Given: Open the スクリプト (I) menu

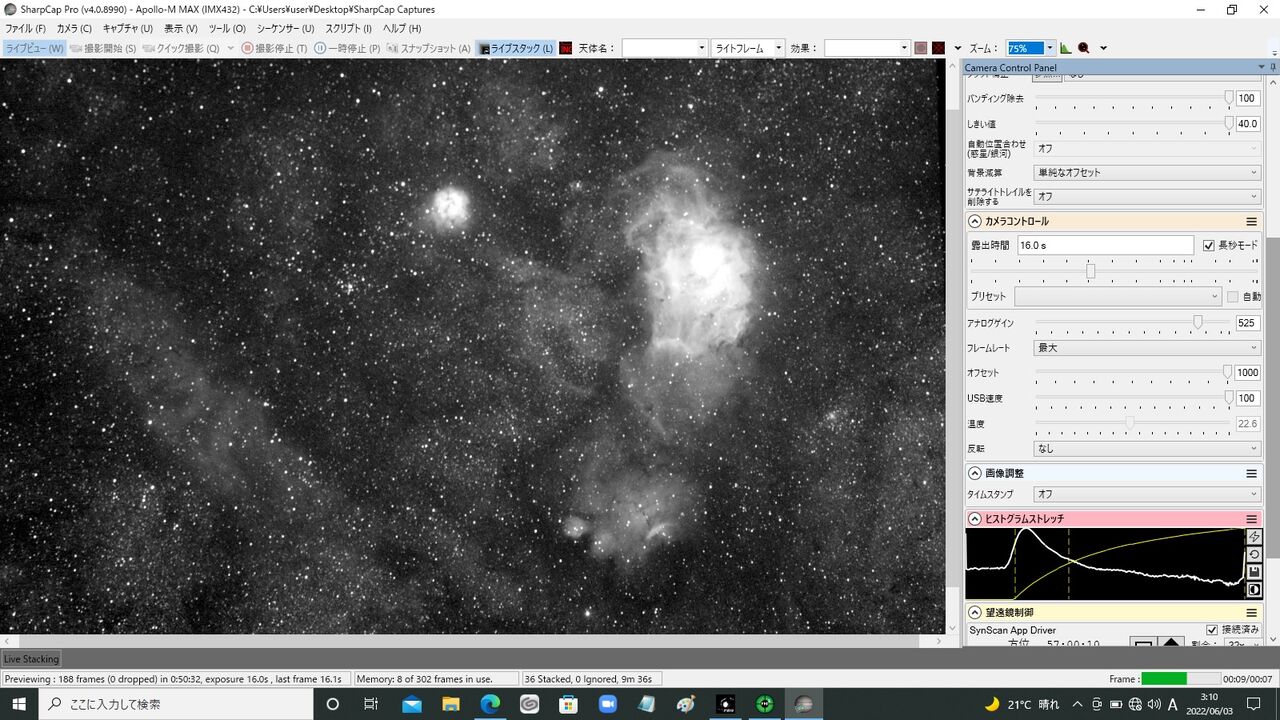Looking at the screenshot, I should pos(348,28).
